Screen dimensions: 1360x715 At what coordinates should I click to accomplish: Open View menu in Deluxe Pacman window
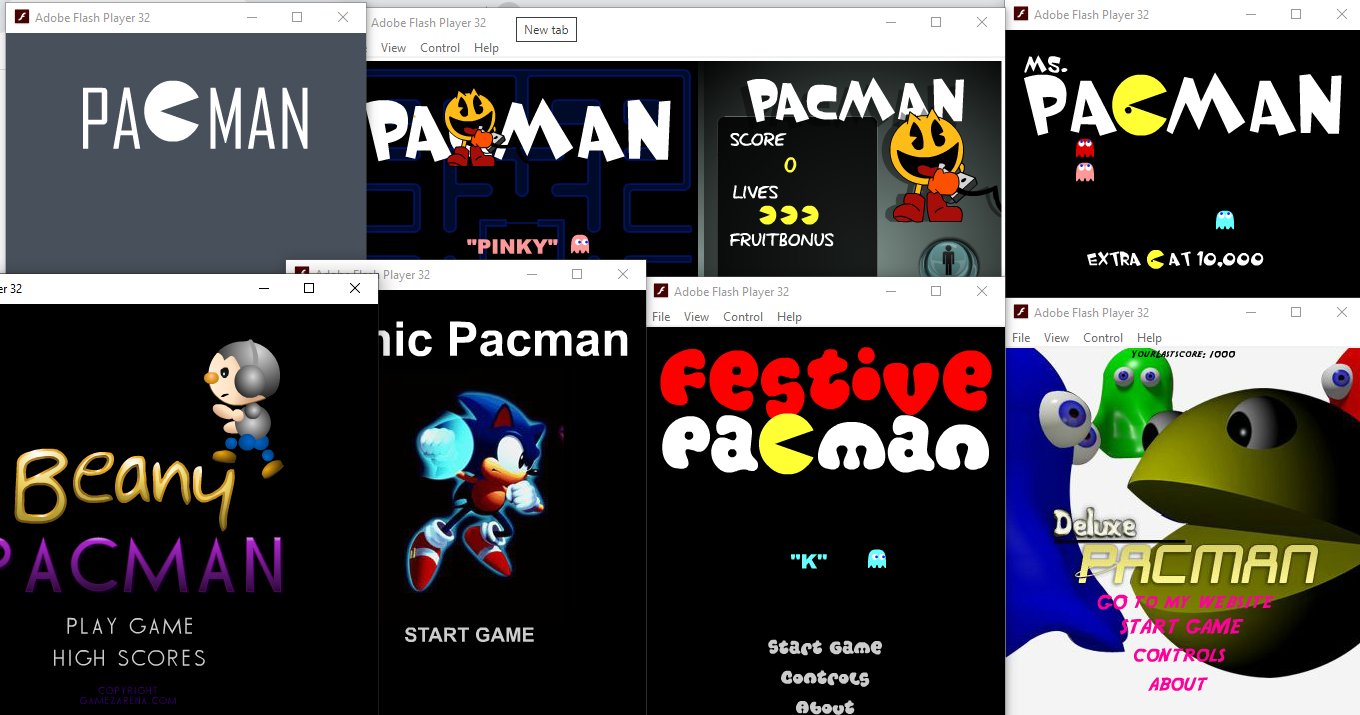[1056, 338]
